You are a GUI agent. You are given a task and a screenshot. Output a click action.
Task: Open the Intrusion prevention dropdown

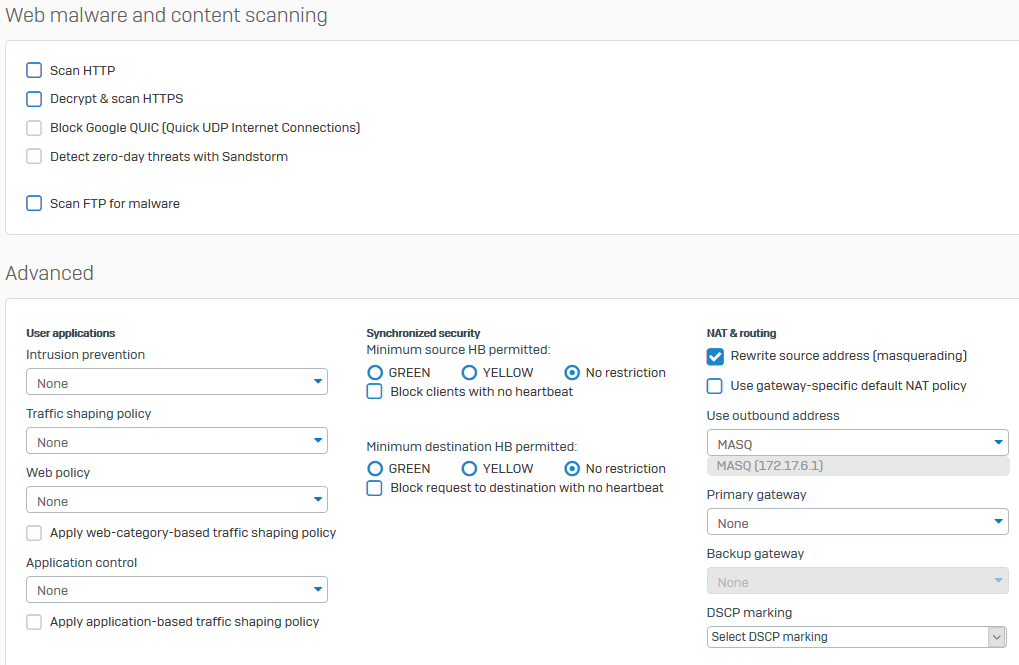(176, 382)
